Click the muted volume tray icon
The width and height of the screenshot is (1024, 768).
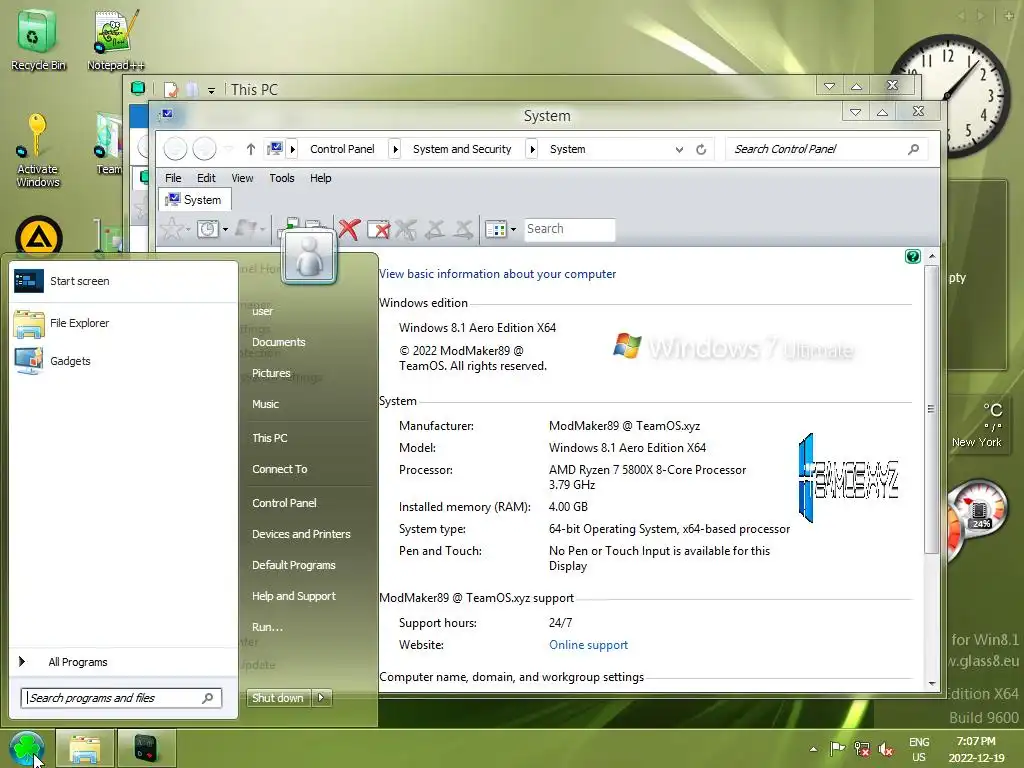pyautogui.click(x=886, y=749)
